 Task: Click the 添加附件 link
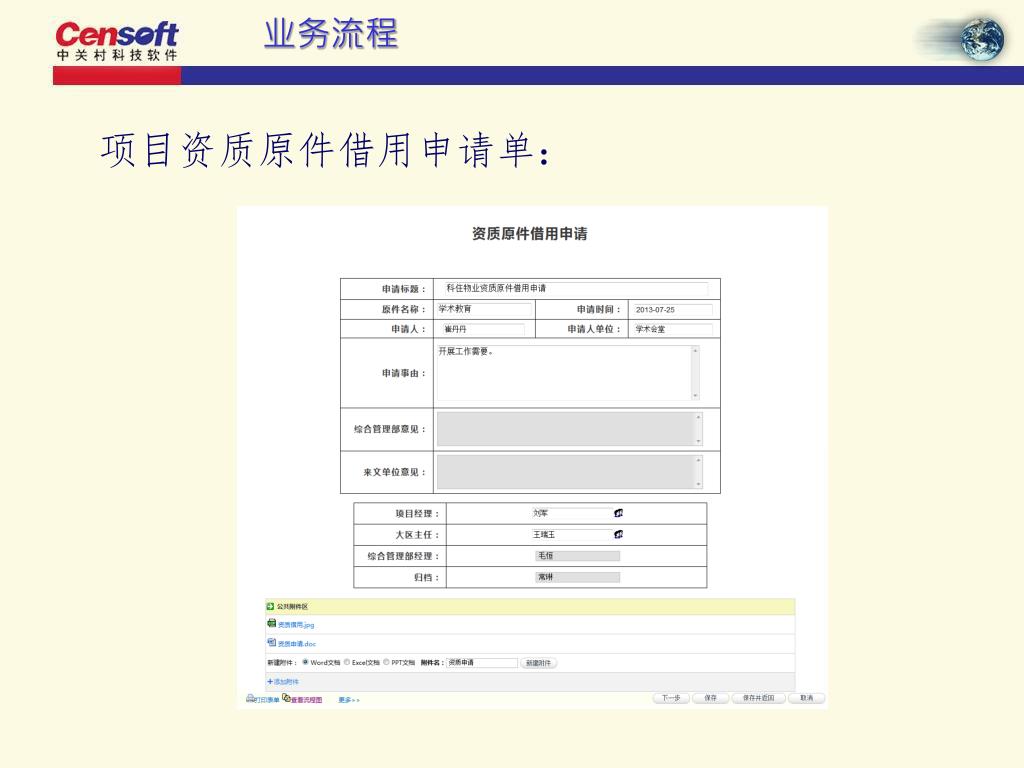(286, 682)
